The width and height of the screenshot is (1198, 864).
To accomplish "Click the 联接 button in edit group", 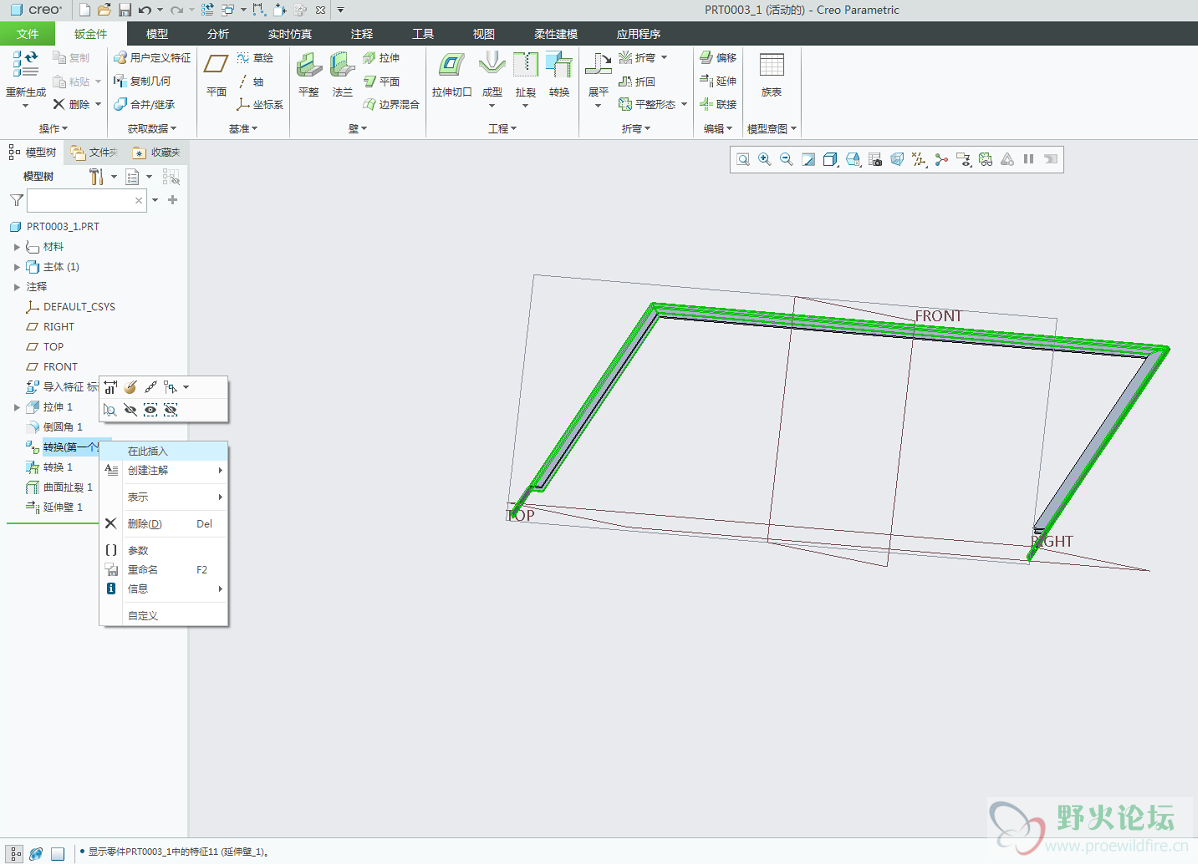I will click(x=718, y=105).
